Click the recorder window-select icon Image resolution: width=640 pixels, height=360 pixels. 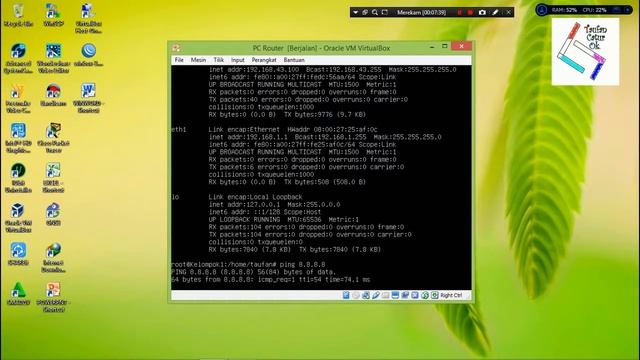point(365,13)
